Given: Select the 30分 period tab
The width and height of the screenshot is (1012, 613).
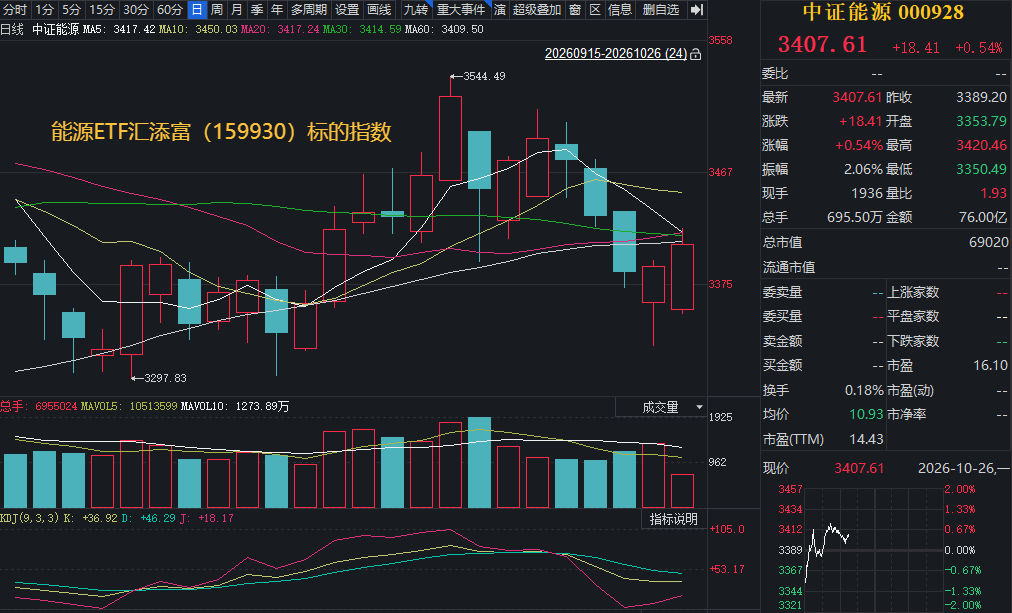Looking at the screenshot, I should 136,10.
